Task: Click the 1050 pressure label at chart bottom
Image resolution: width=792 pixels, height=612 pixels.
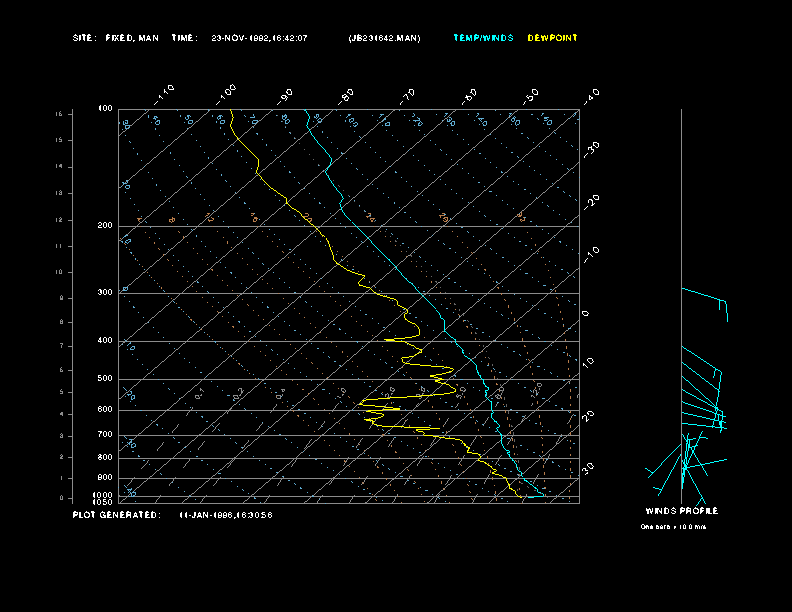Action: point(104,502)
